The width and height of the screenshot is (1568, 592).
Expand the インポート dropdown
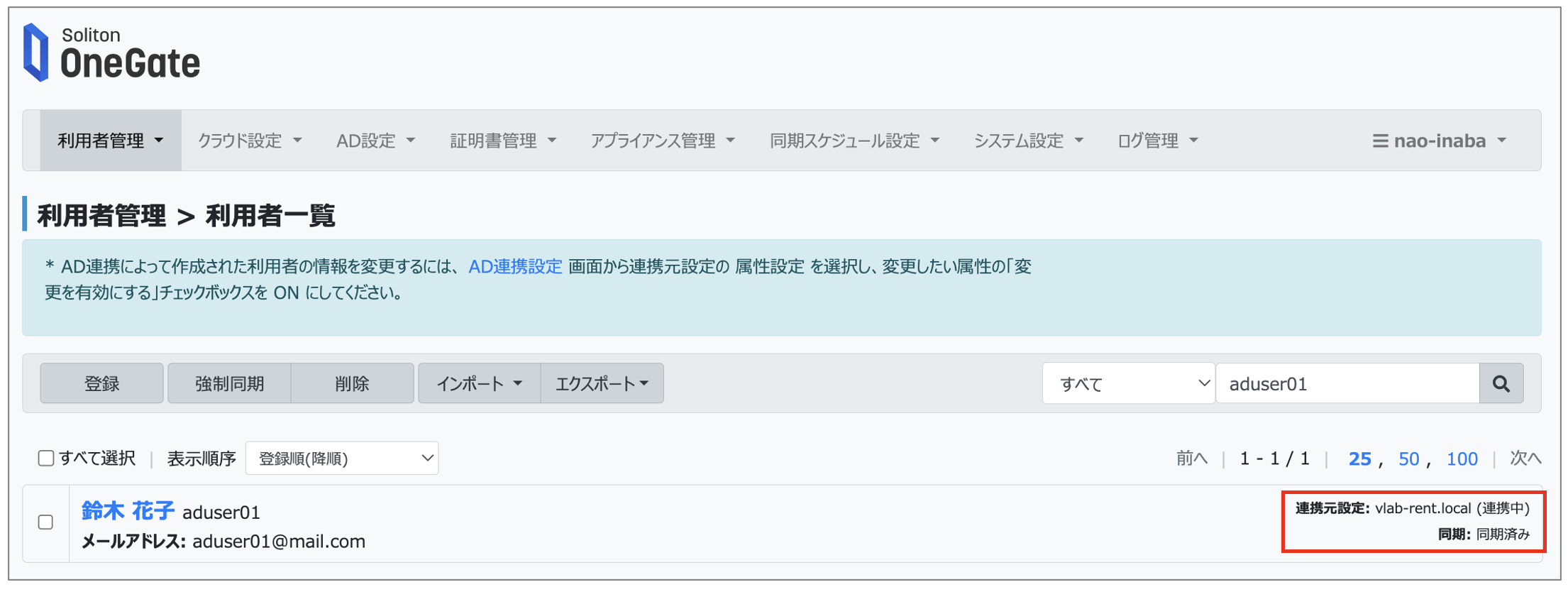pyautogui.click(x=480, y=383)
